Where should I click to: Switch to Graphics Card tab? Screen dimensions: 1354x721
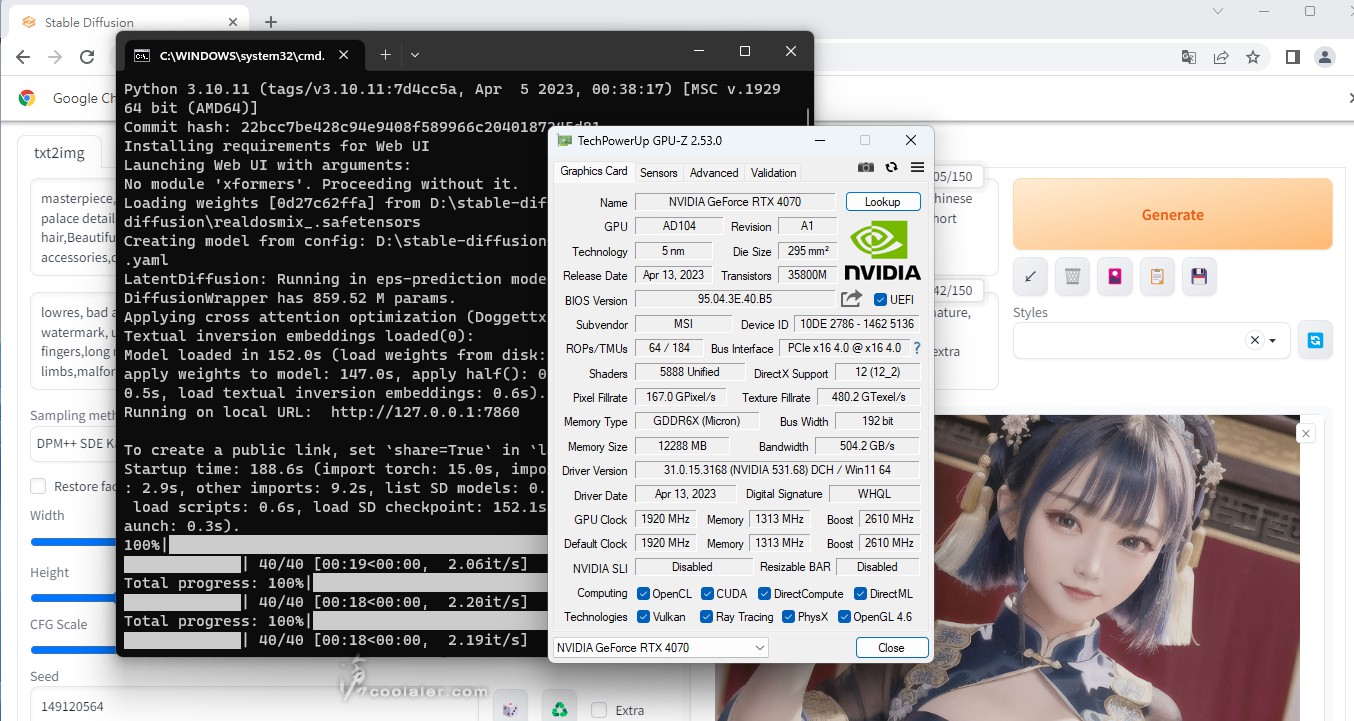pos(594,171)
